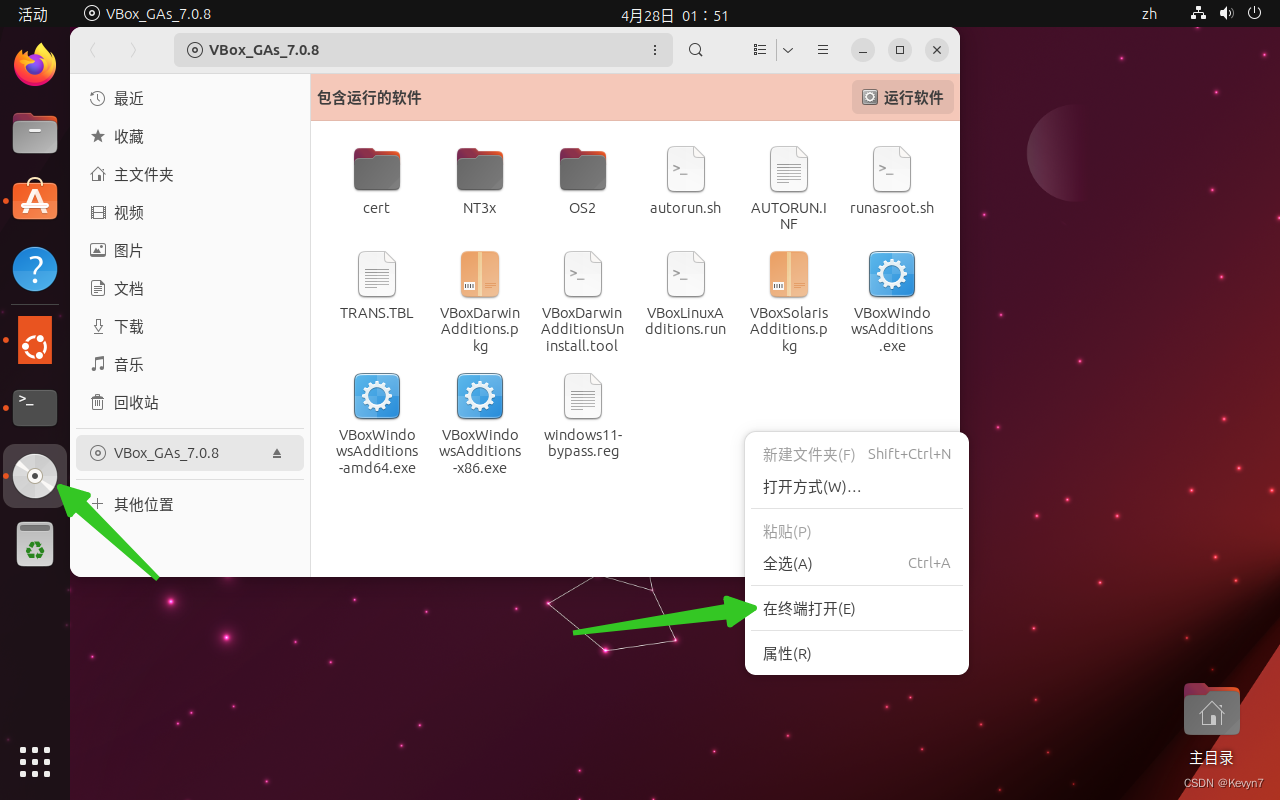Open 最近 in sidebar
Viewport: 1280px width, 800px height.
[190, 98]
